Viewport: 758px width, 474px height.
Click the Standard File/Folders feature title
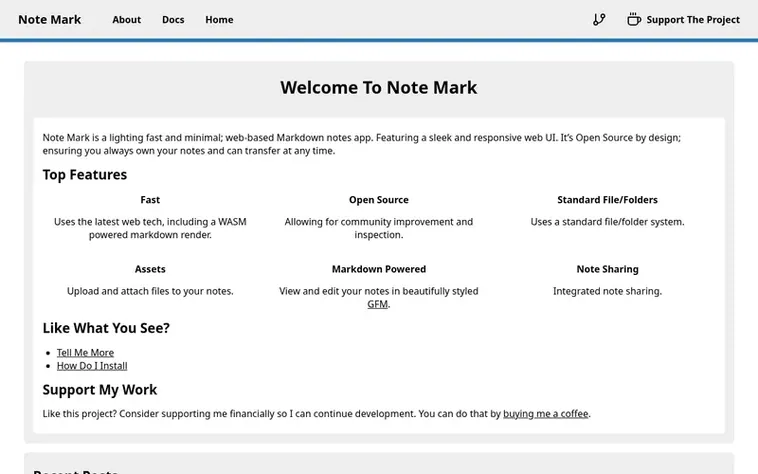607,200
